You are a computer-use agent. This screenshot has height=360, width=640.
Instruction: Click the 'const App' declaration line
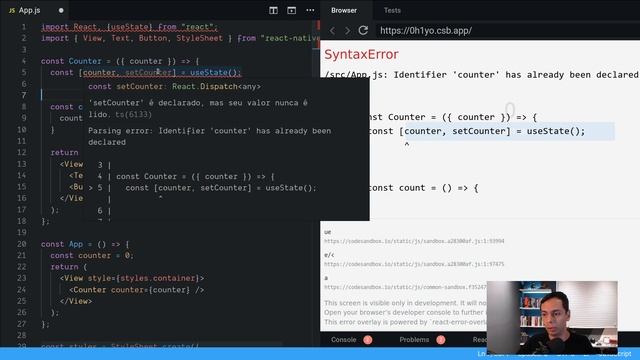click(85, 244)
